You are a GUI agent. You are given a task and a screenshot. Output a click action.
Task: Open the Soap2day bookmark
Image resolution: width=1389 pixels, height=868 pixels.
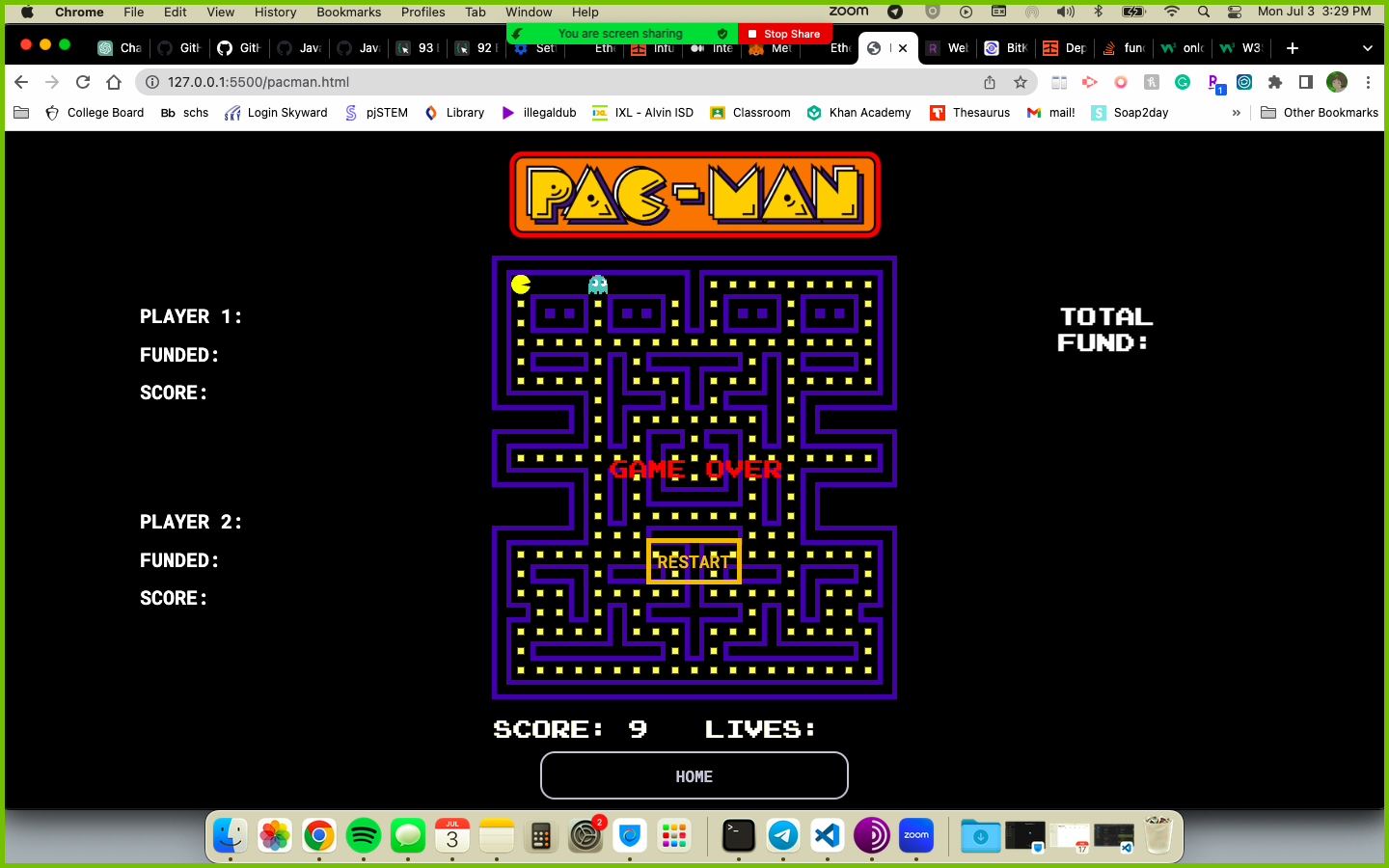click(1130, 113)
